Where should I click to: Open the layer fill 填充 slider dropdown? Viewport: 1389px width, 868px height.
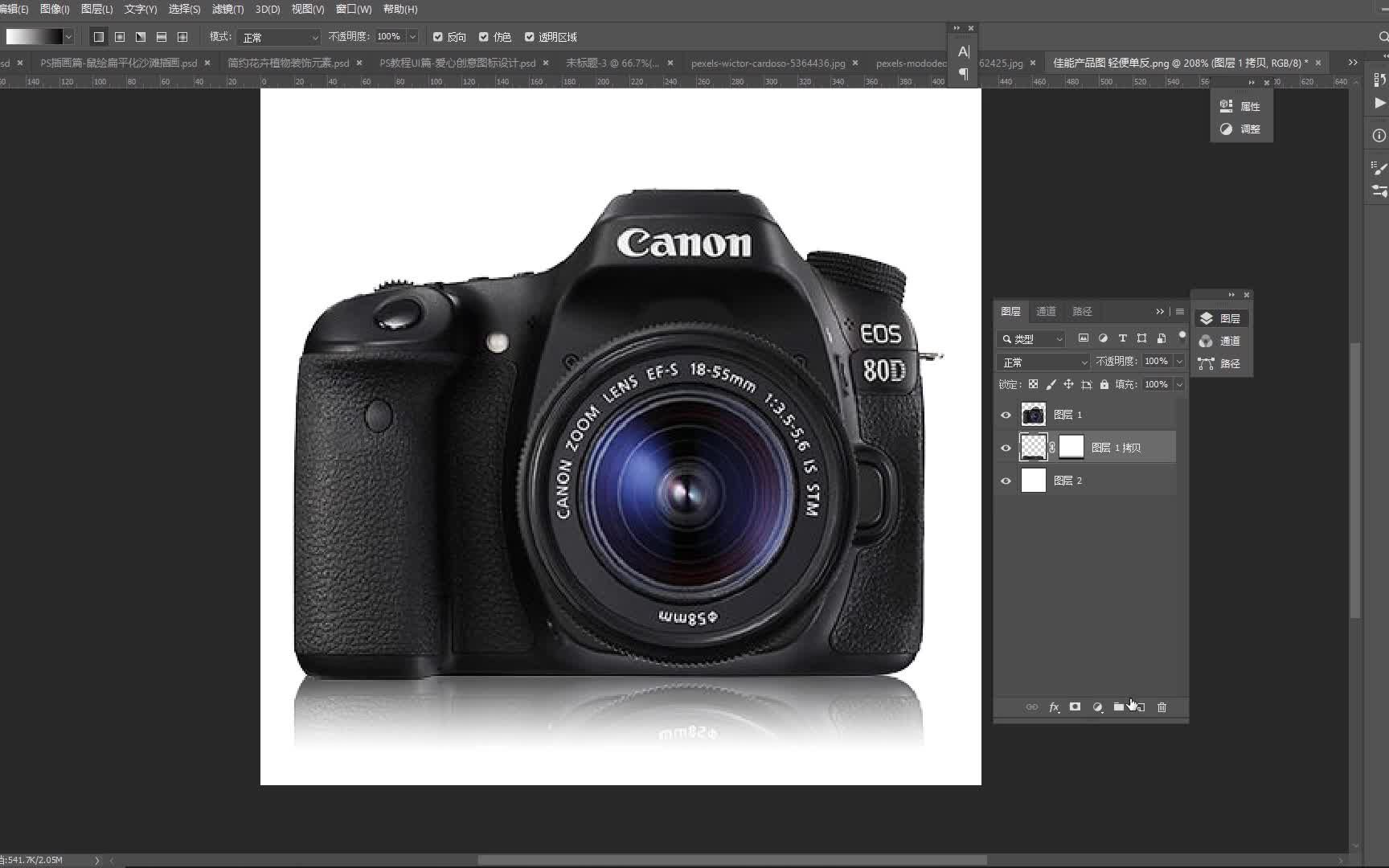pyautogui.click(x=1179, y=385)
